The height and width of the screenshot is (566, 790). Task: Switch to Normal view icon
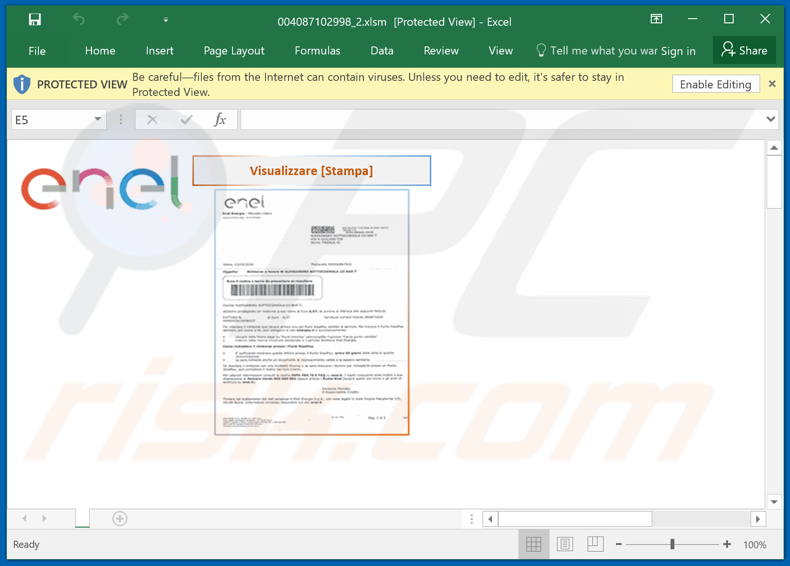click(x=534, y=544)
